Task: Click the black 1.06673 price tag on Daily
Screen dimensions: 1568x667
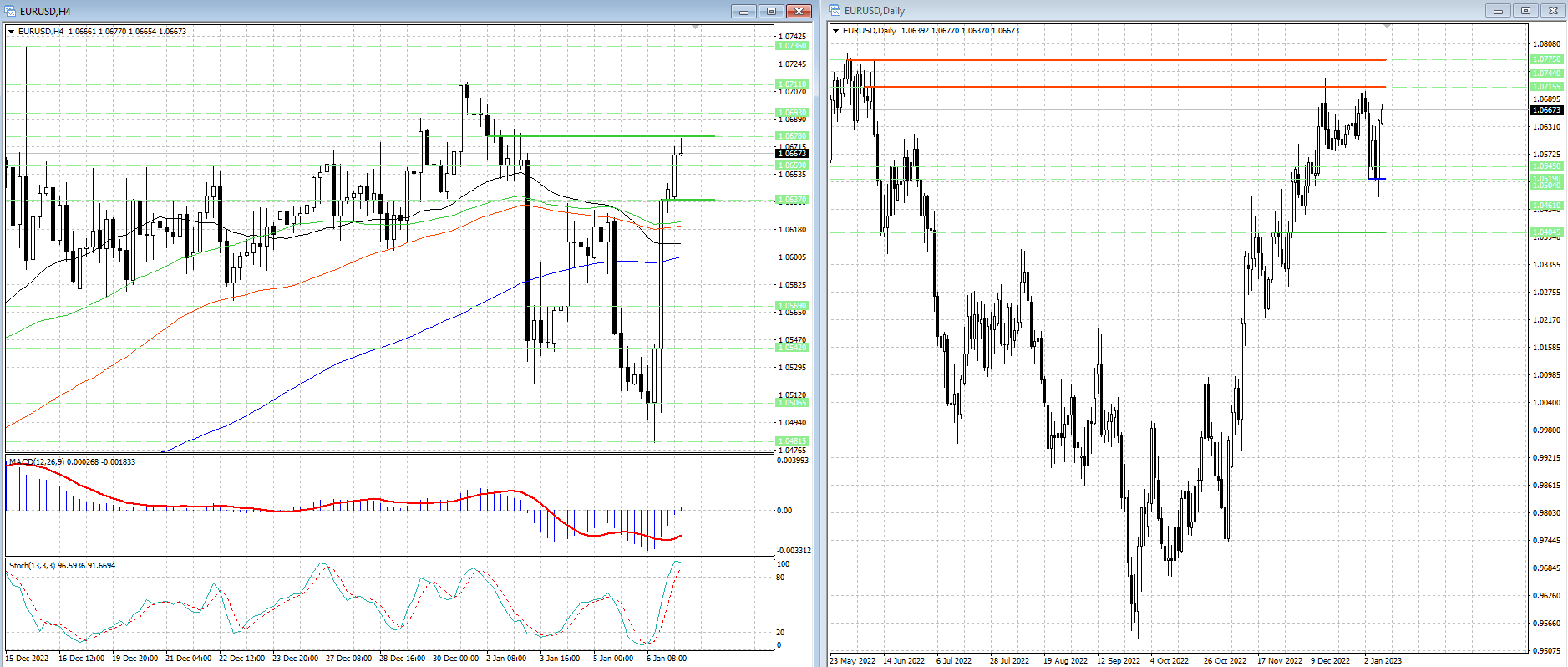Action: tap(1546, 110)
